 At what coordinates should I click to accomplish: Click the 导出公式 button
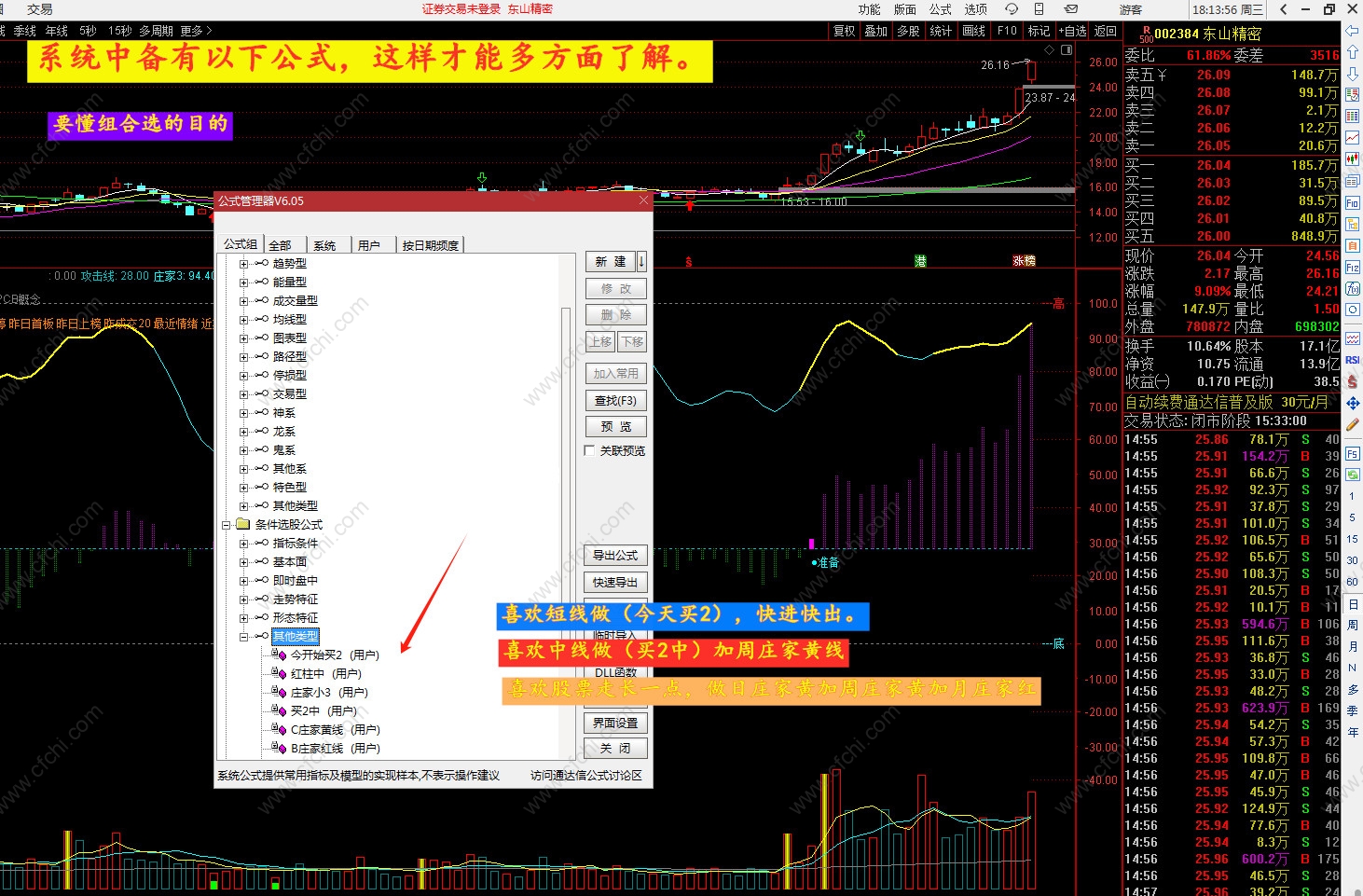pyautogui.click(x=616, y=556)
